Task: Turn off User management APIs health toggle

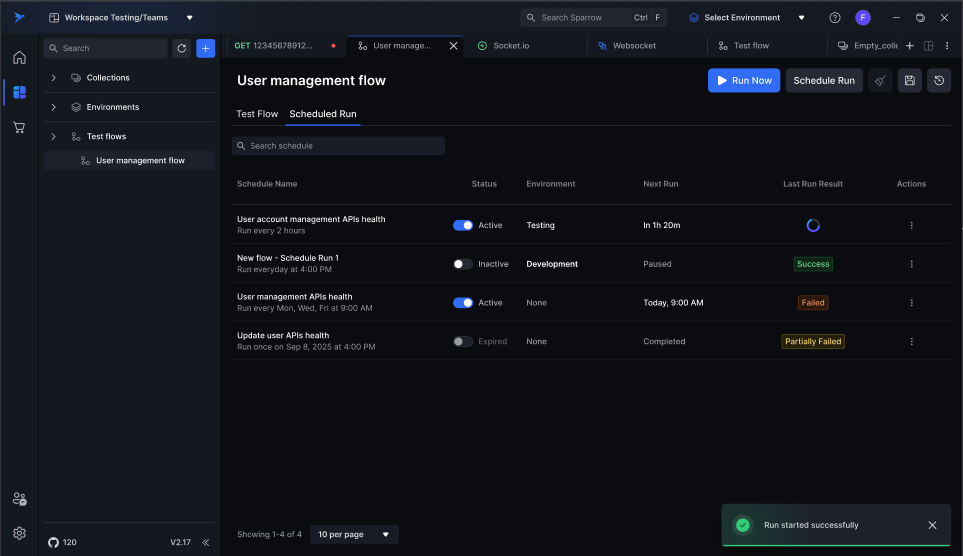Action: tap(463, 303)
